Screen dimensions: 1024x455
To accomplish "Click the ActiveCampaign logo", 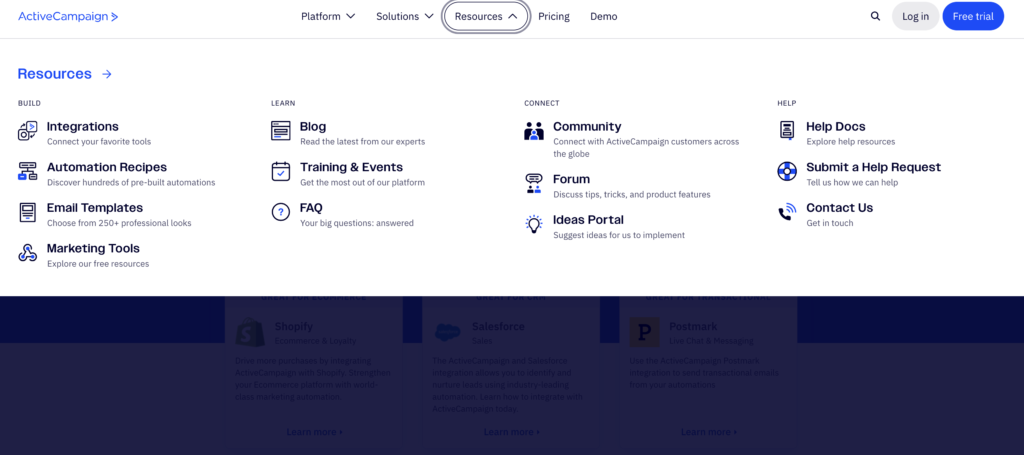I will (x=68, y=16).
